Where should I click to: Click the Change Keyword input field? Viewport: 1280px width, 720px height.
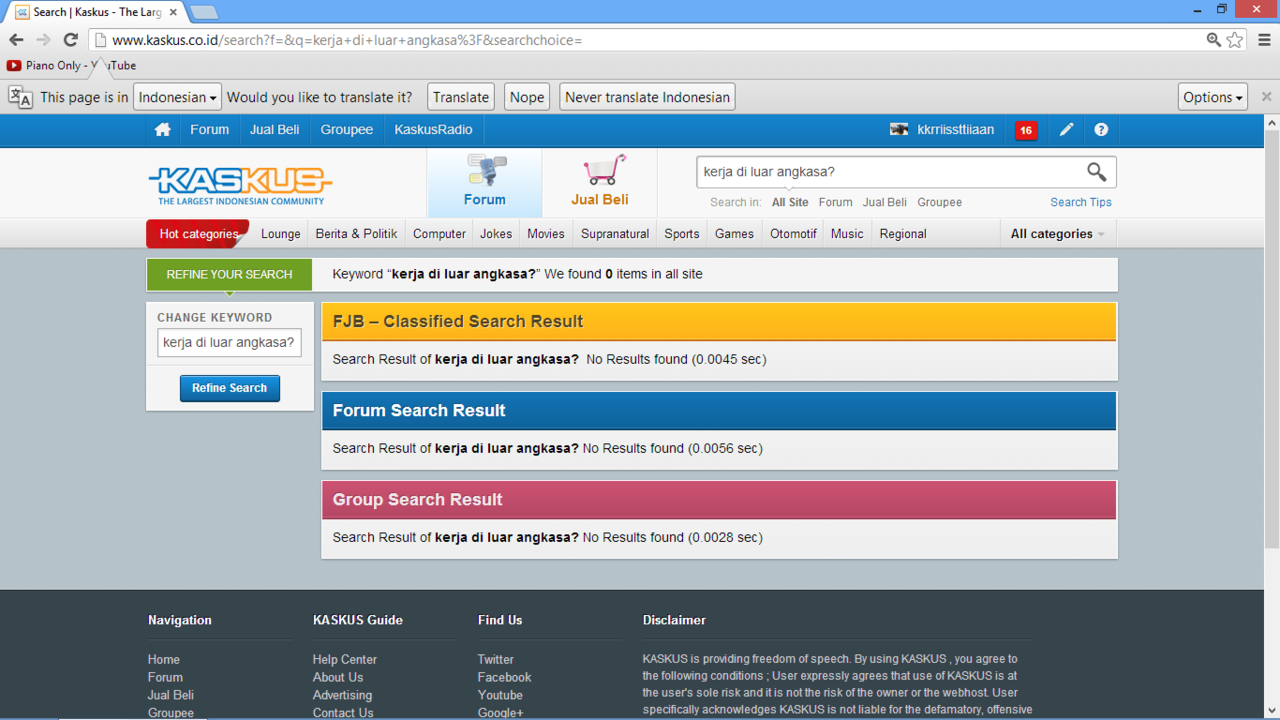229,342
